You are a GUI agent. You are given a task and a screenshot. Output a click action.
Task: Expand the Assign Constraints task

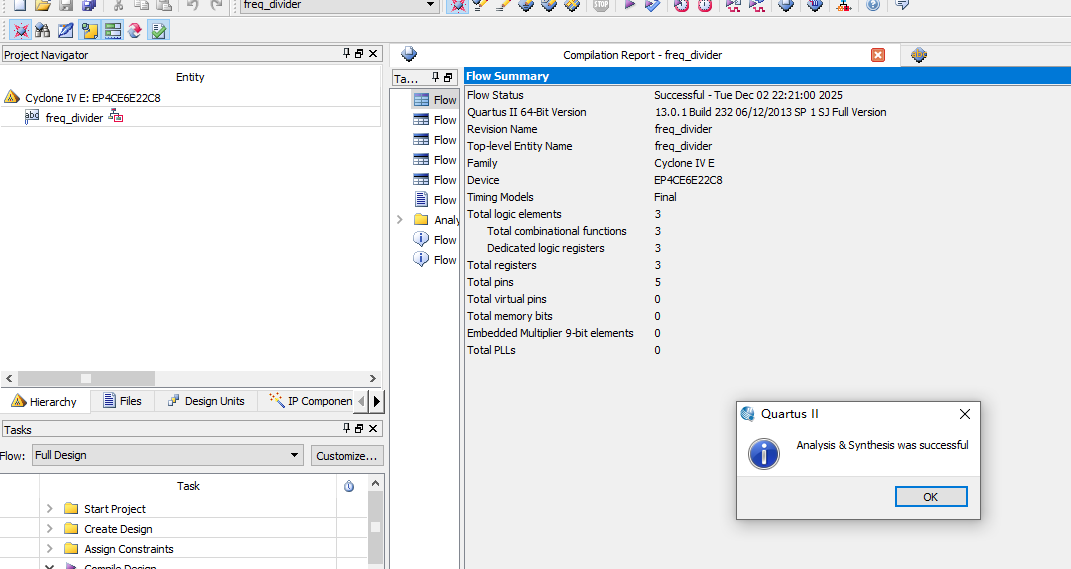click(49, 549)
